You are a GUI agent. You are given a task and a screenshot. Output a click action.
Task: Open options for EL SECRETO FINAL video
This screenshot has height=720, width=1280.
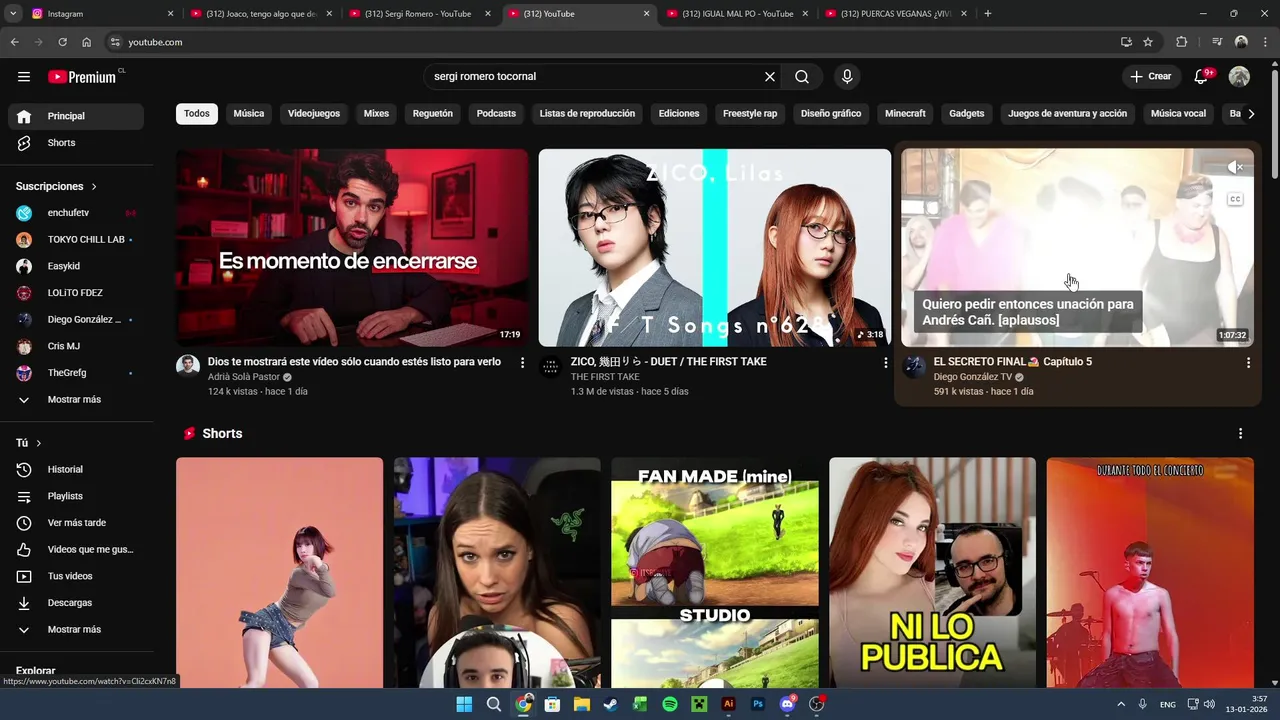point(1248,363)
